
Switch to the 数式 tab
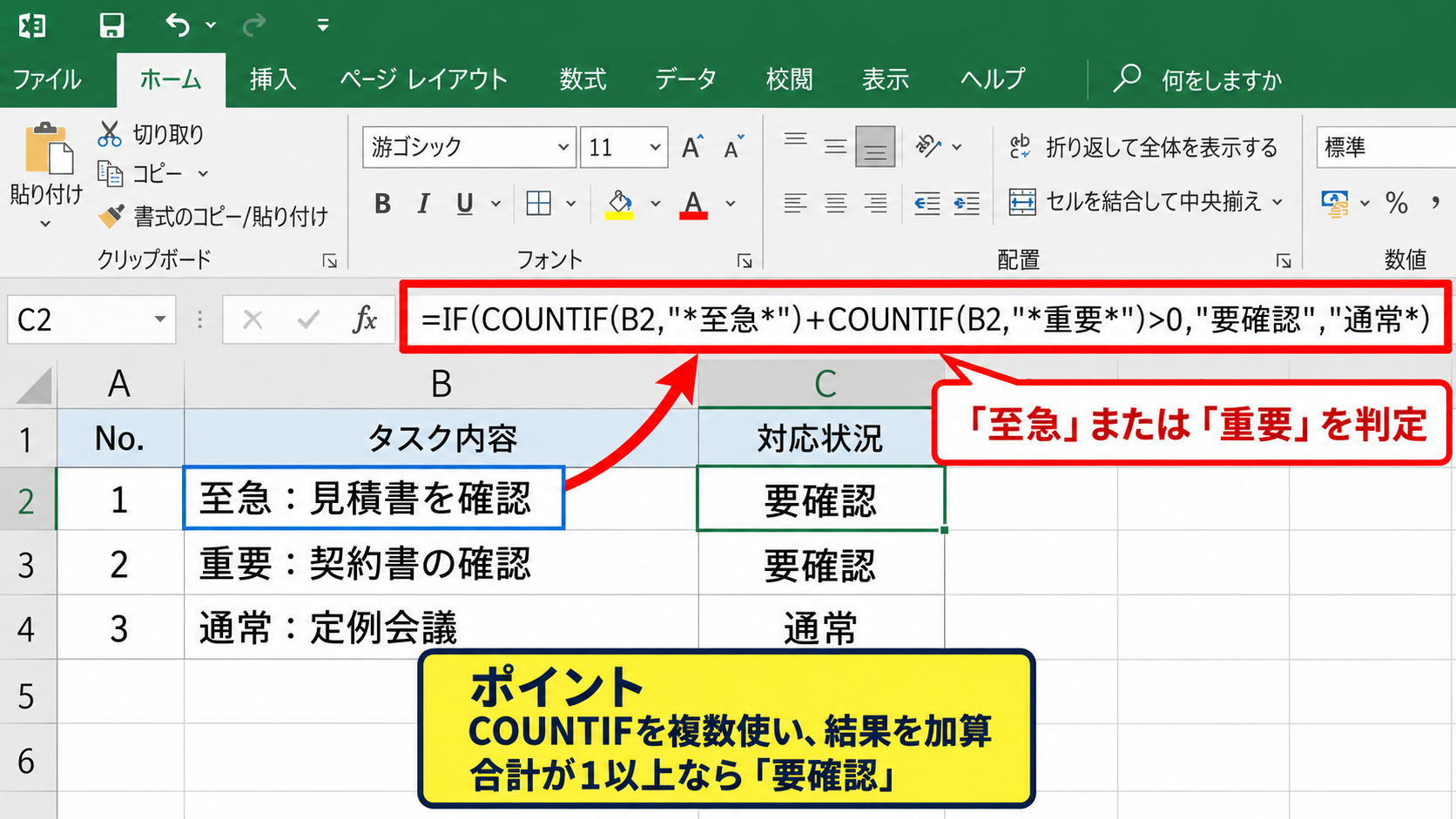(x=583, y=80)
